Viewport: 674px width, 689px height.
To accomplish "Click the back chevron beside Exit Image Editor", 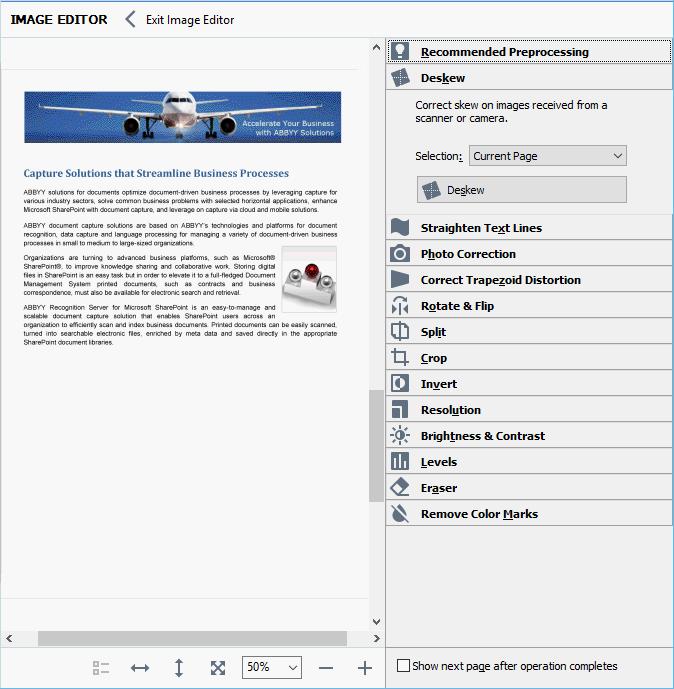I will (130, 19).
